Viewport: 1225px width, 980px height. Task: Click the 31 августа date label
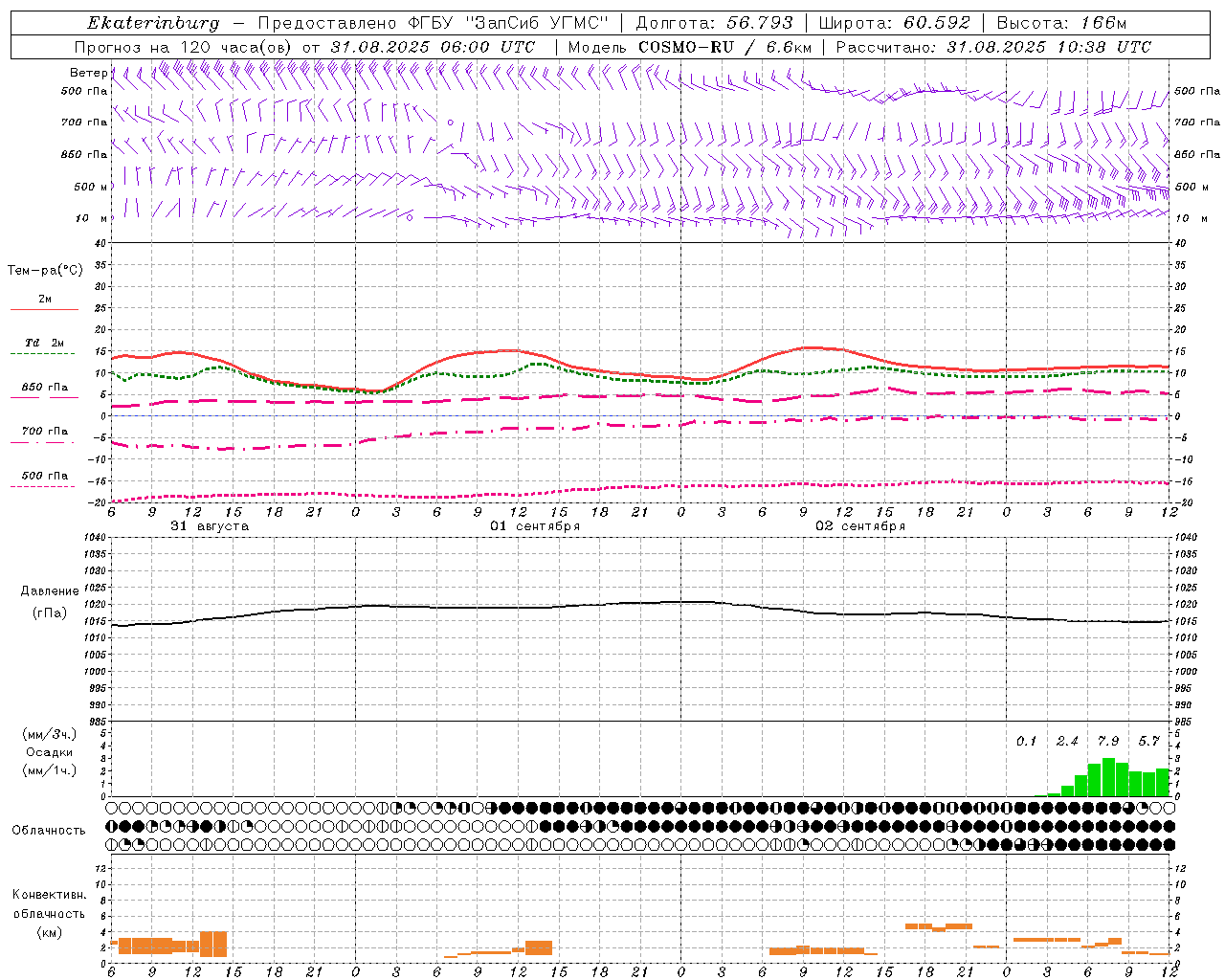[210, 526]
